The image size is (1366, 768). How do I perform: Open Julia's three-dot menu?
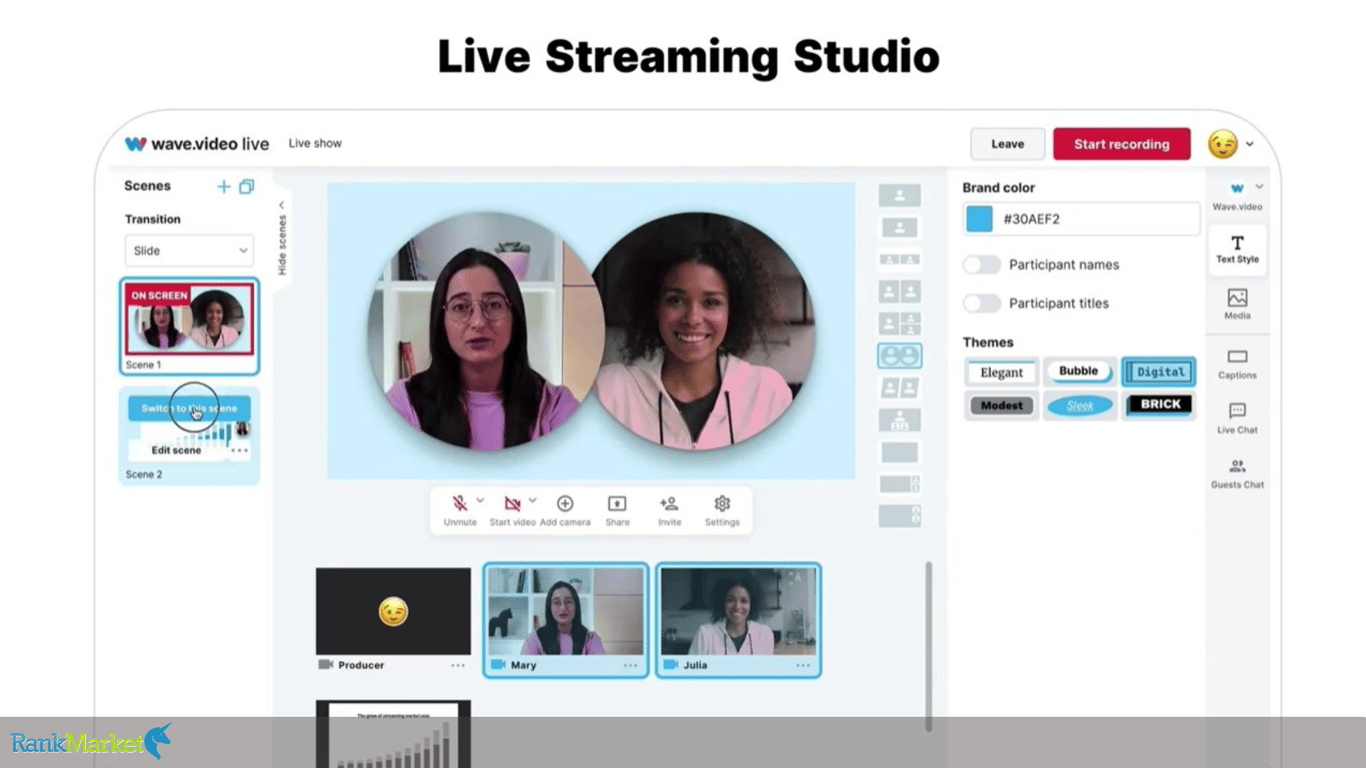tap(803, 665)
